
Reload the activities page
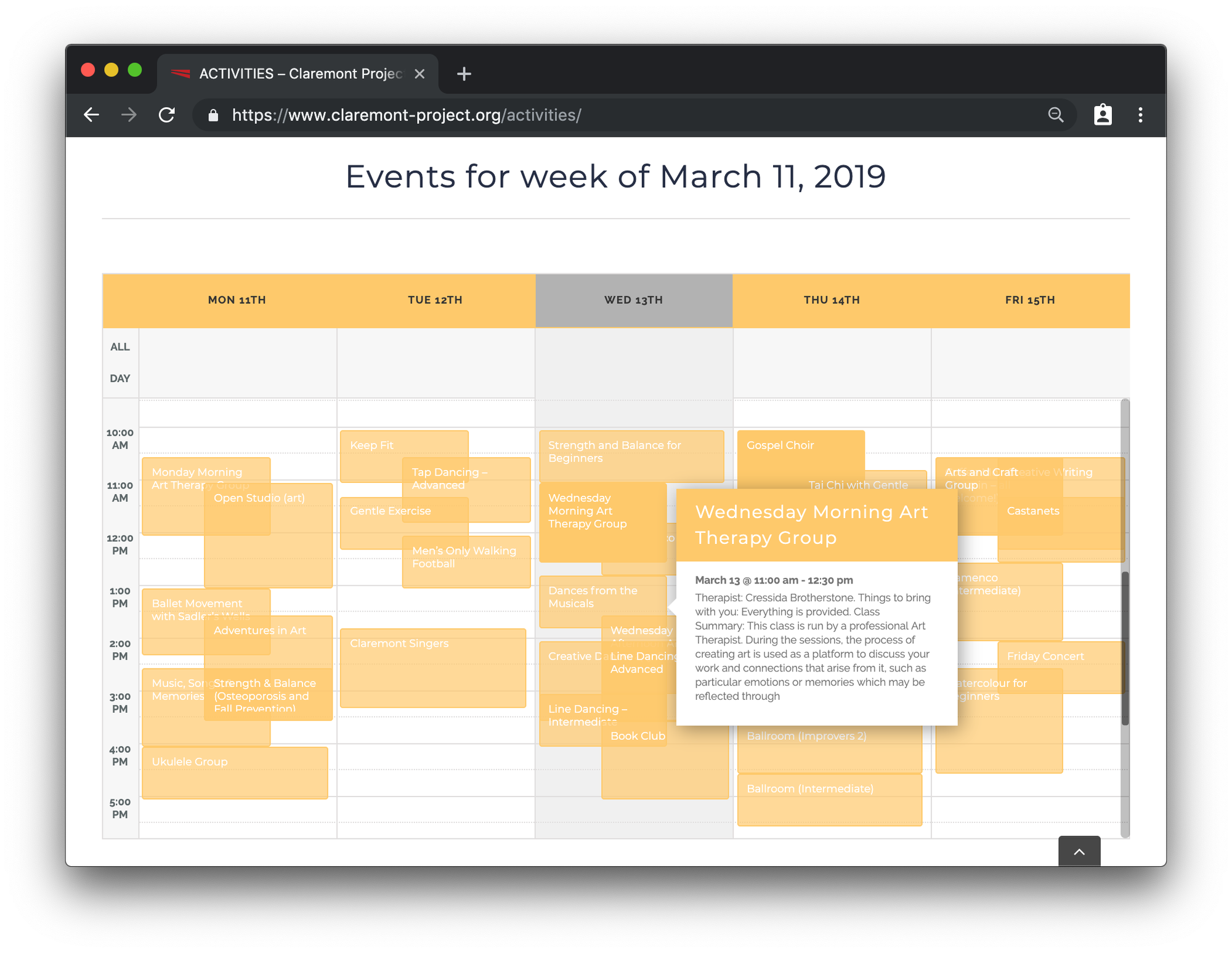(x=167, y=115)
